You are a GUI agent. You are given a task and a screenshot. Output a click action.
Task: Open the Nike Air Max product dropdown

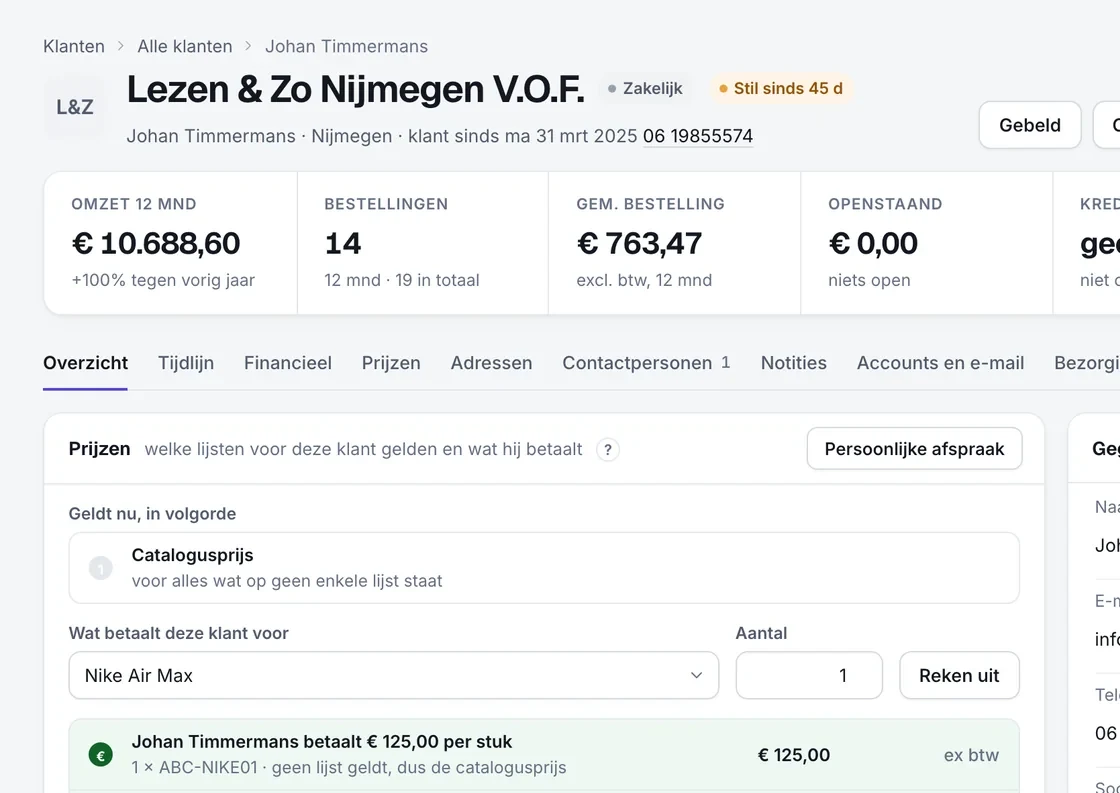394,675
